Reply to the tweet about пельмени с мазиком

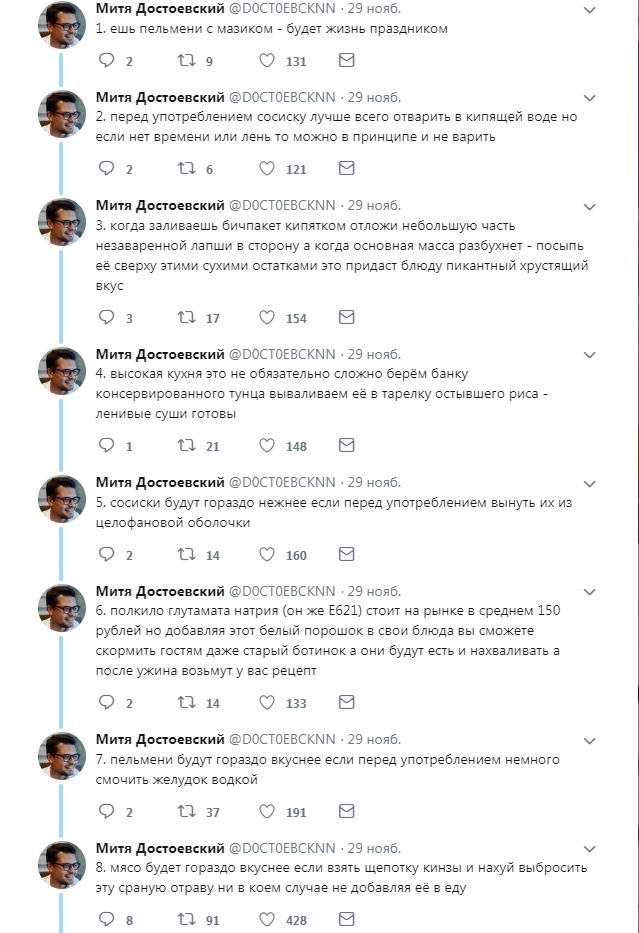(x=107, y=61)
